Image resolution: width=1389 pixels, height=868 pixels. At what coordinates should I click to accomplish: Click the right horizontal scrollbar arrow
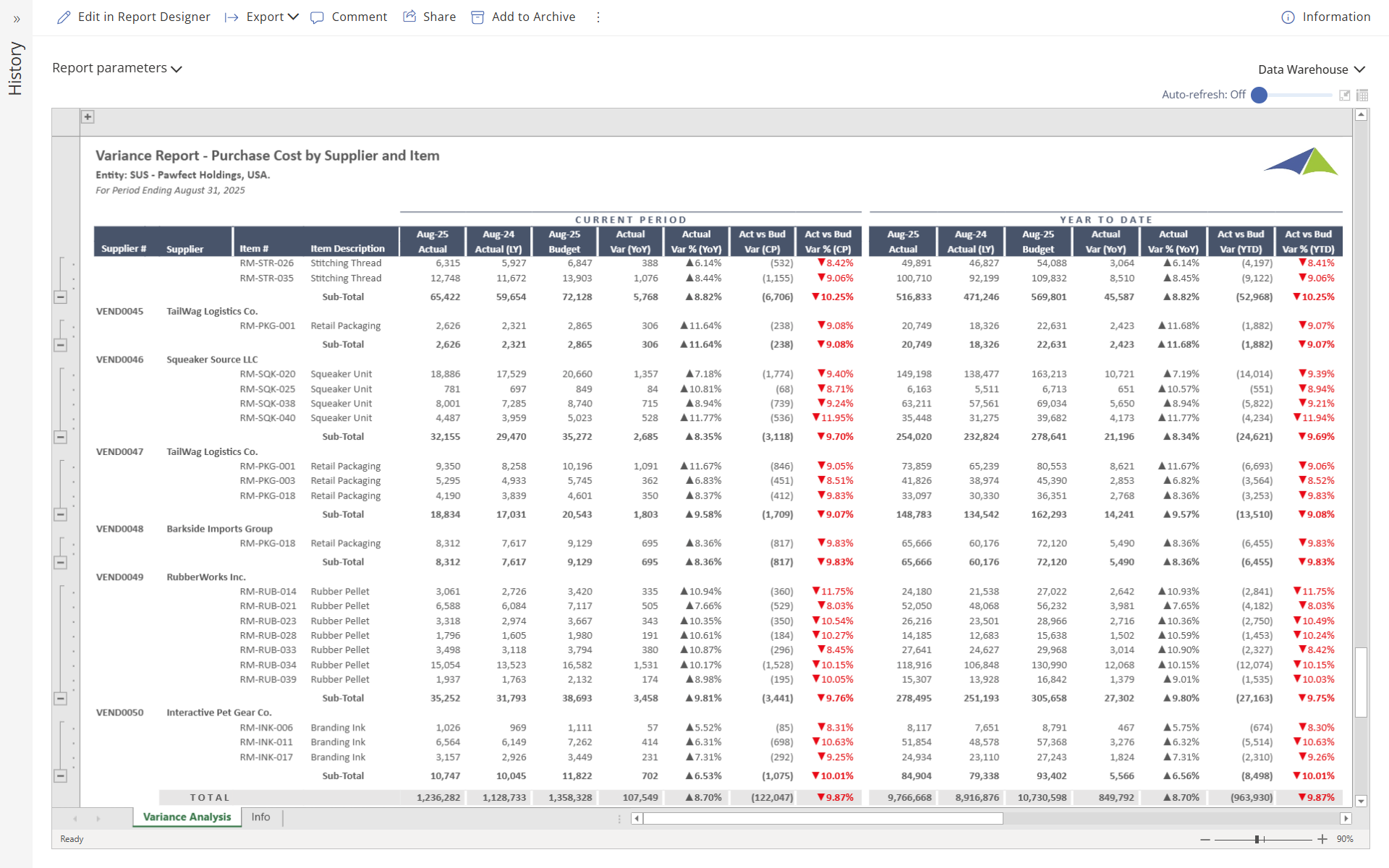(1346, 818)
